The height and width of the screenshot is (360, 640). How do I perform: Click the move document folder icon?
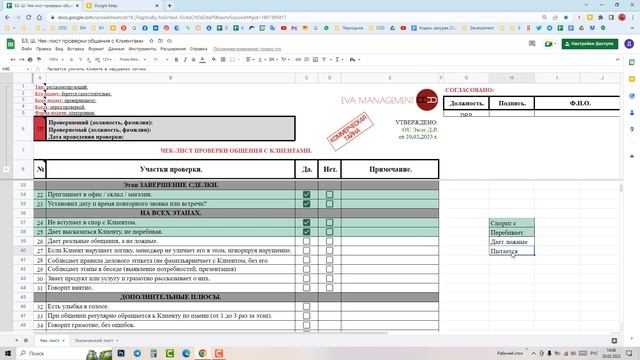pos(160,41)
